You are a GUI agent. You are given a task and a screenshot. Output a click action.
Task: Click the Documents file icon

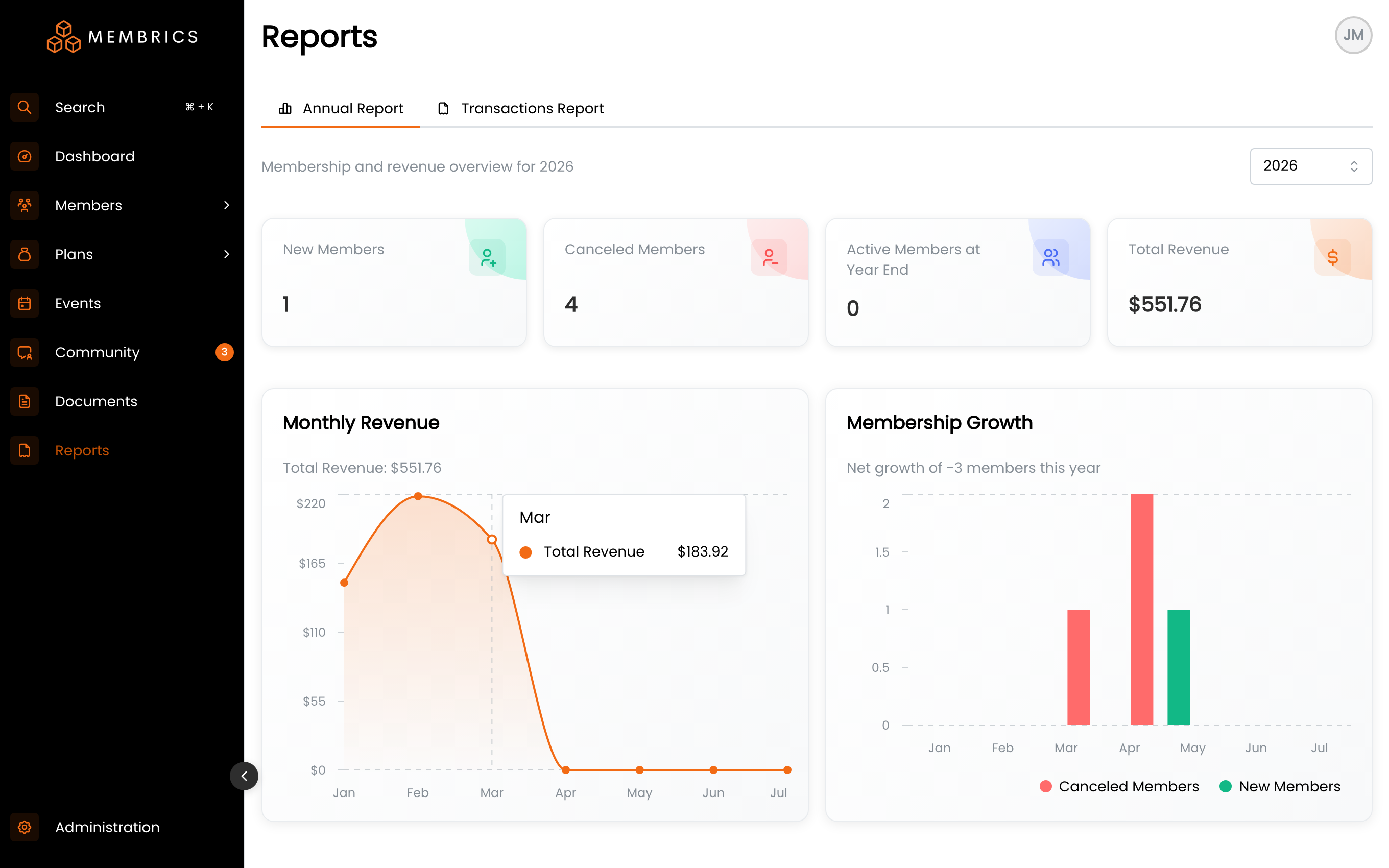(x=24, y=401)
